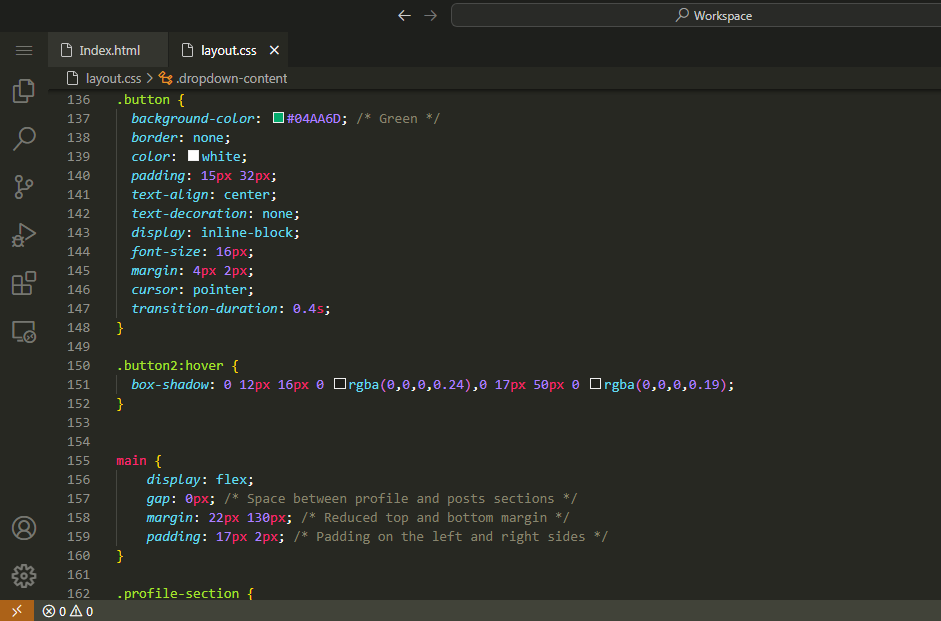This screenshot has width=941, height=621.
Task: Click the 'Reduced top and bottom margin' comment
Action: (x=435, y=518)
